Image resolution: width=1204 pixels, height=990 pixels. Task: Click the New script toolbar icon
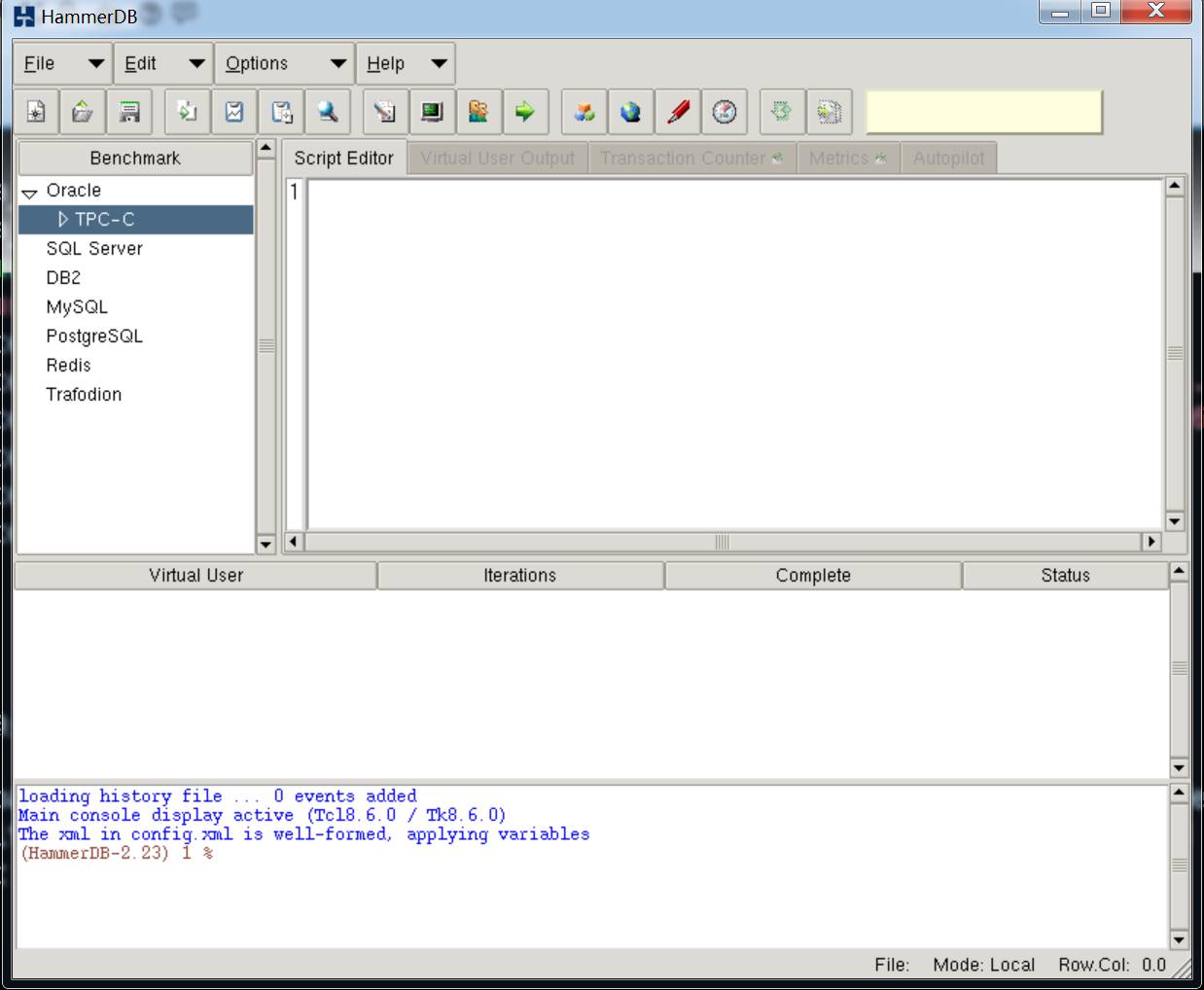click(36, 112)
